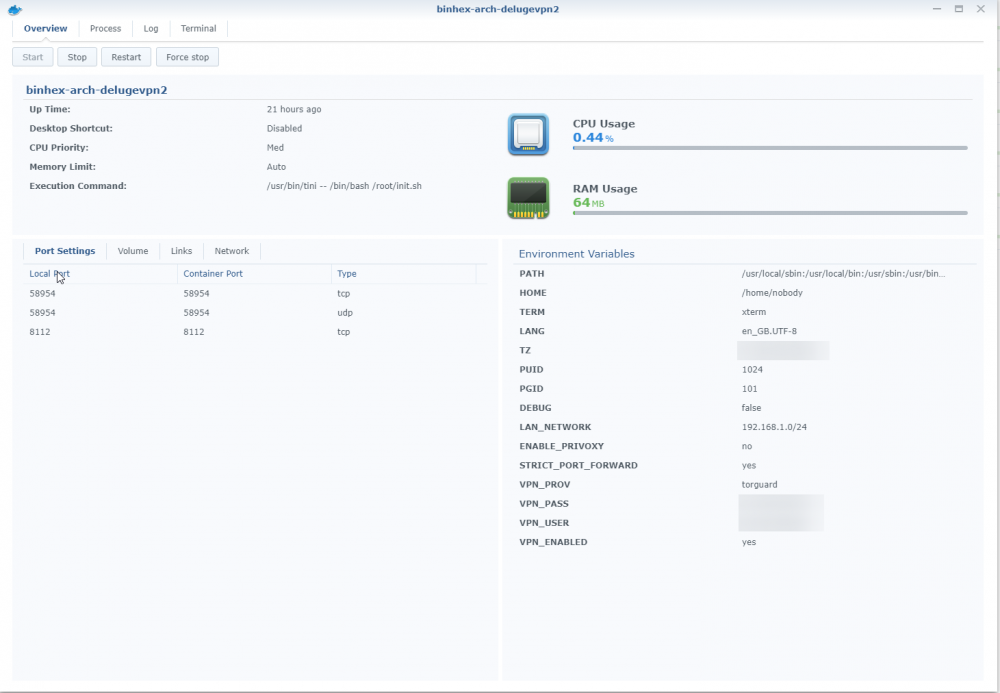
Task: Click the Memory Limit Auto value
Action: tap(276, 167)
